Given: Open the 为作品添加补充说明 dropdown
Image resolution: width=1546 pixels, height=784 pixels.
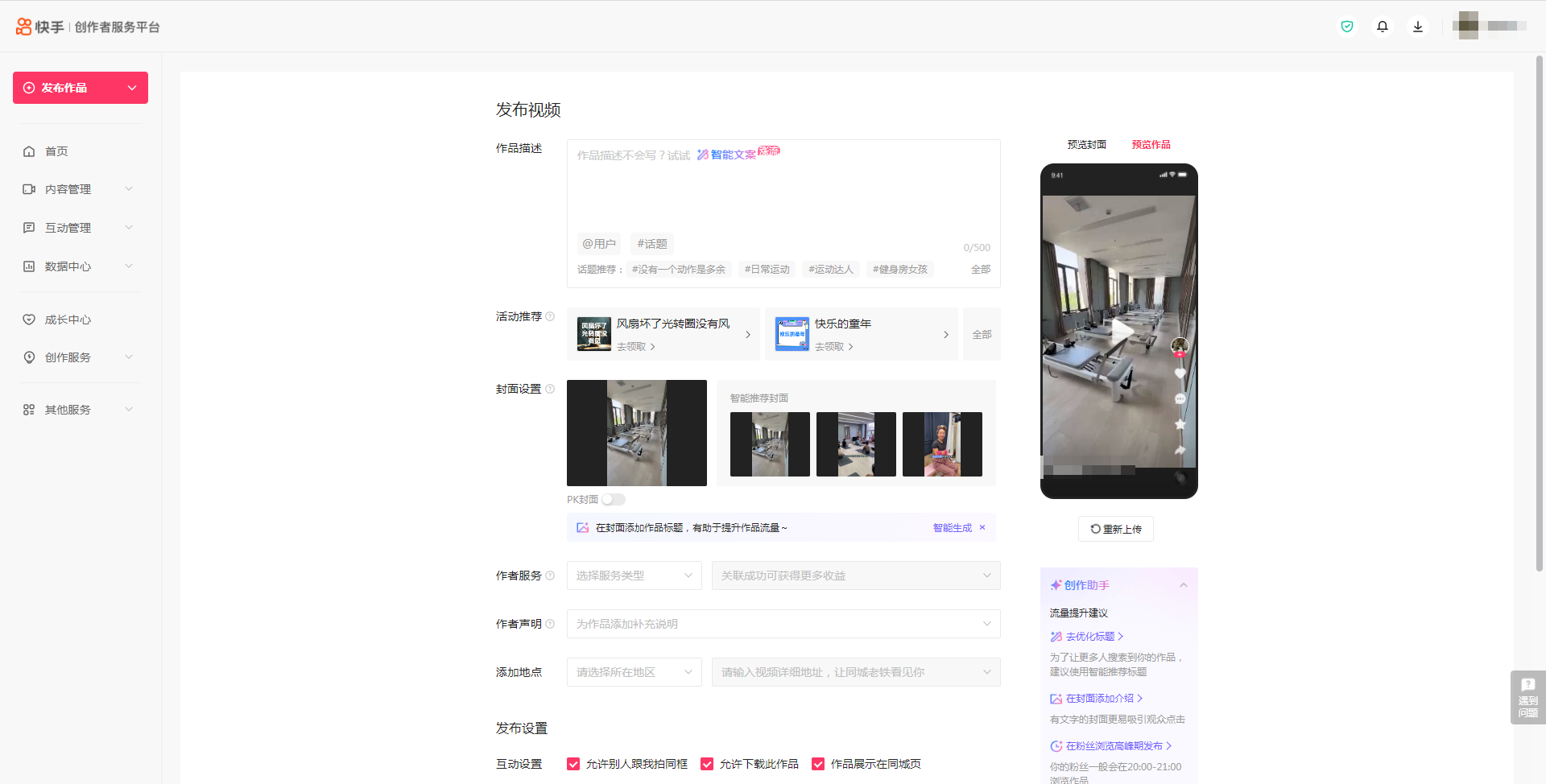Looking at the screenshot, I should point(783,624).
